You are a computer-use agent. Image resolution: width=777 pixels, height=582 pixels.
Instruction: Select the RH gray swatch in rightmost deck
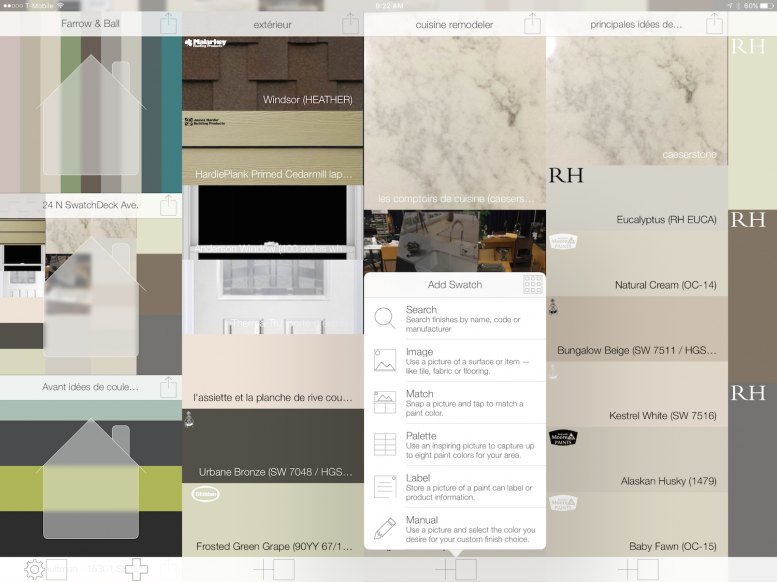(752, 470)
